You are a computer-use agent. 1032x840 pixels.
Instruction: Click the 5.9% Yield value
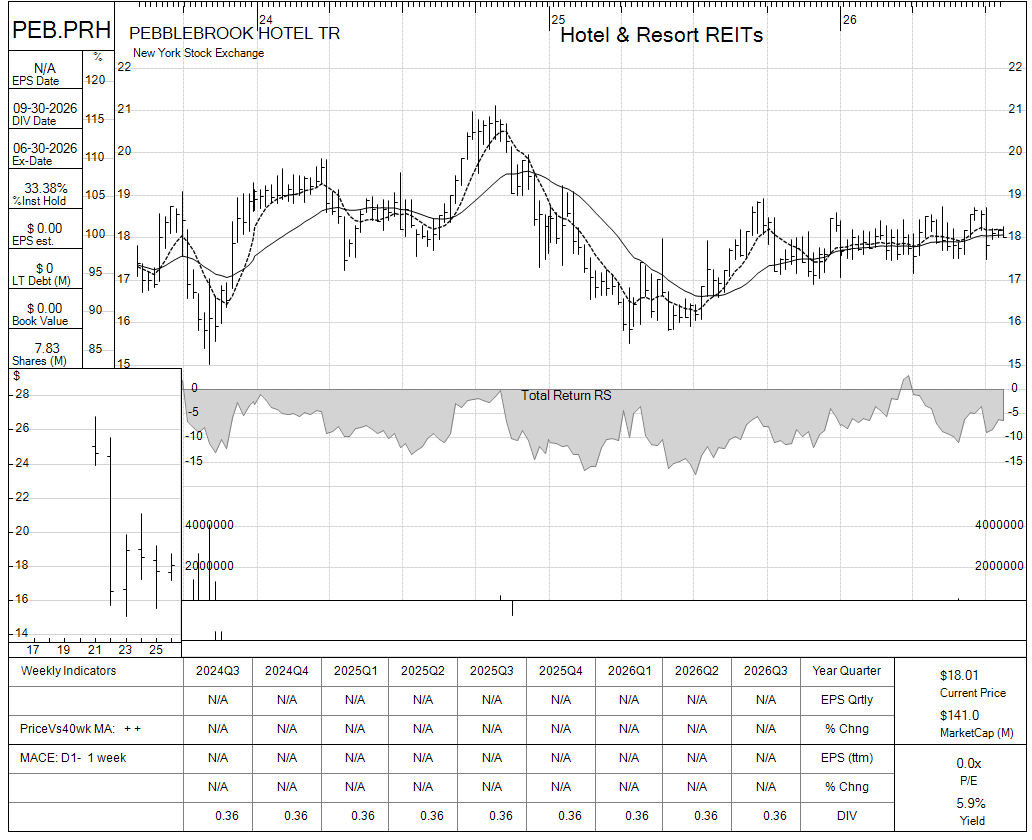click(971, 804)
